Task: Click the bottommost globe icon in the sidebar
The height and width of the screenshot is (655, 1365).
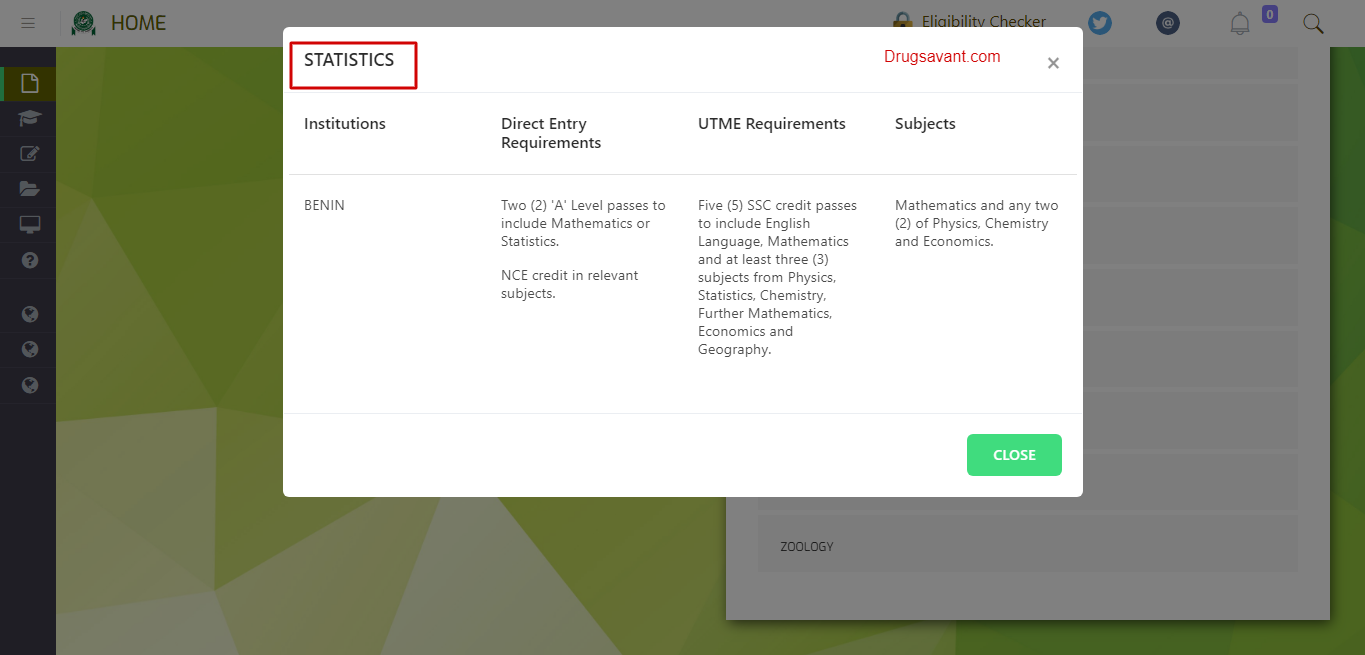Action: pos(29,385)
